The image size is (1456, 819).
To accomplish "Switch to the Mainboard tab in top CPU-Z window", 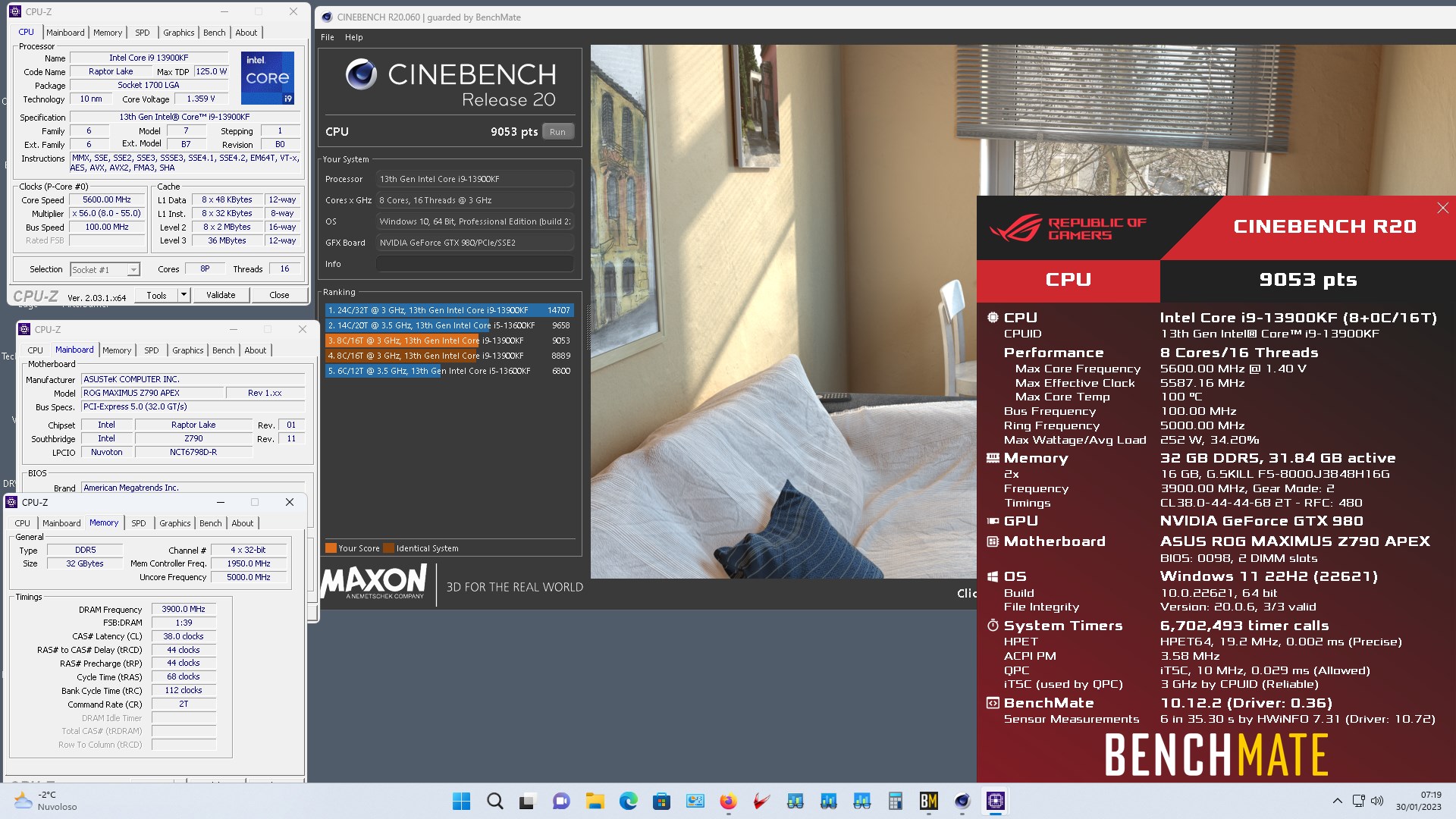I will coord(65,33).
